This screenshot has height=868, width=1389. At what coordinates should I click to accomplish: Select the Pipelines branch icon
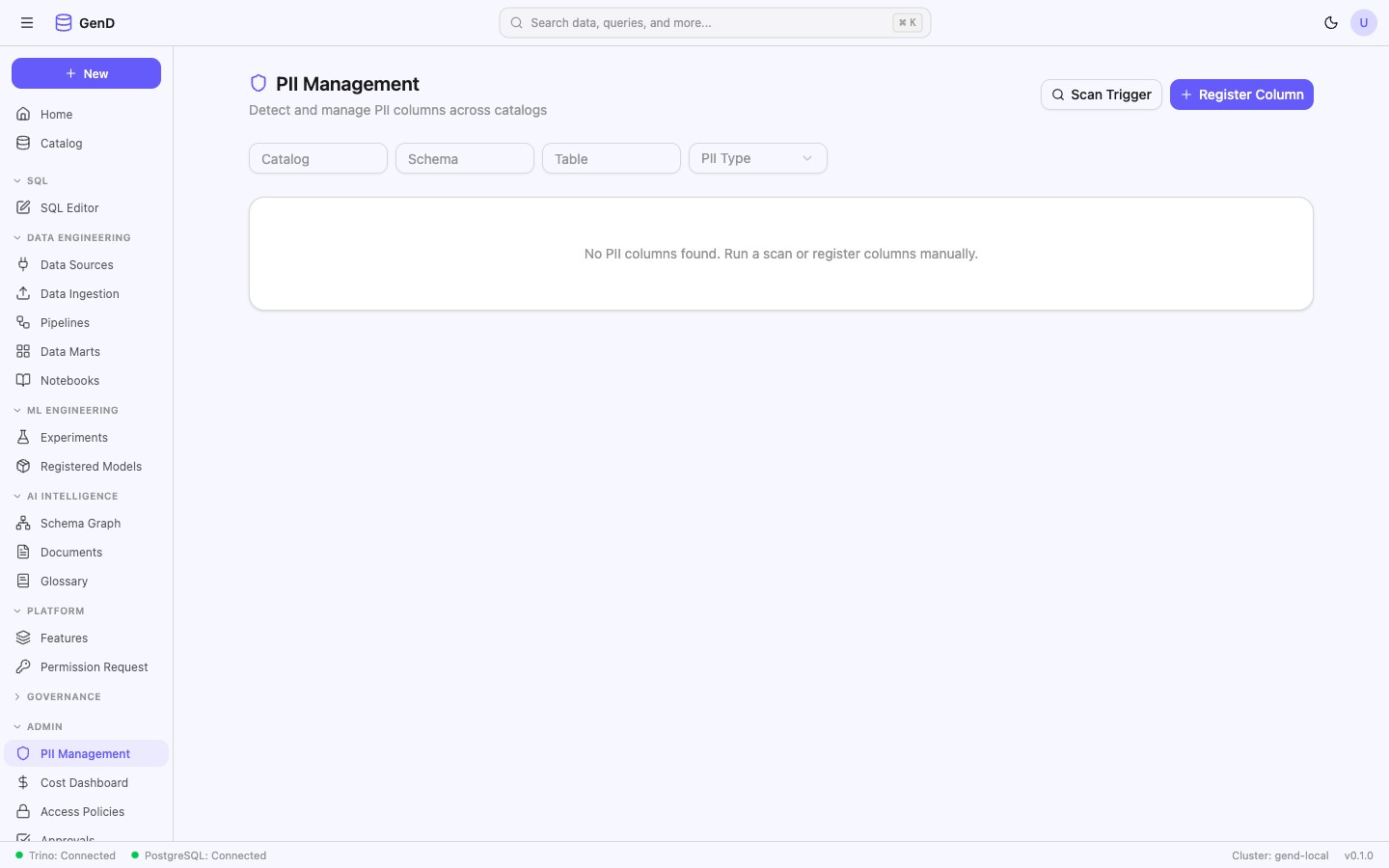coord(23,322)
